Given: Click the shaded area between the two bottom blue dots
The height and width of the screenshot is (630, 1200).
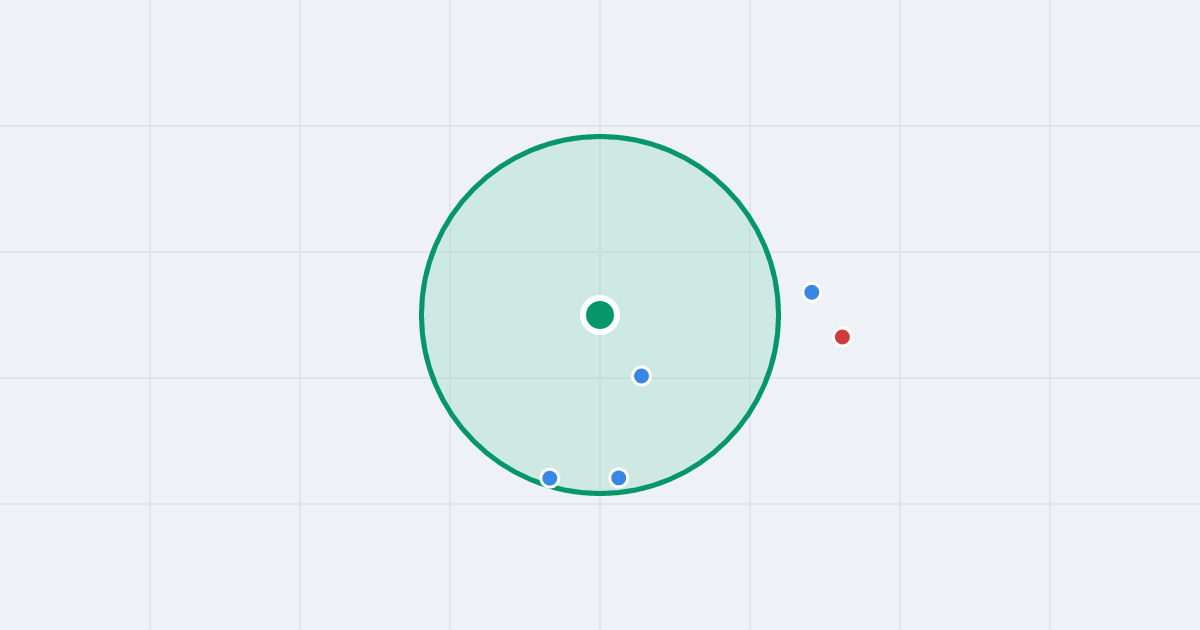Looking at the screenshot, I should pyautogui.click(x=584, y=476).
